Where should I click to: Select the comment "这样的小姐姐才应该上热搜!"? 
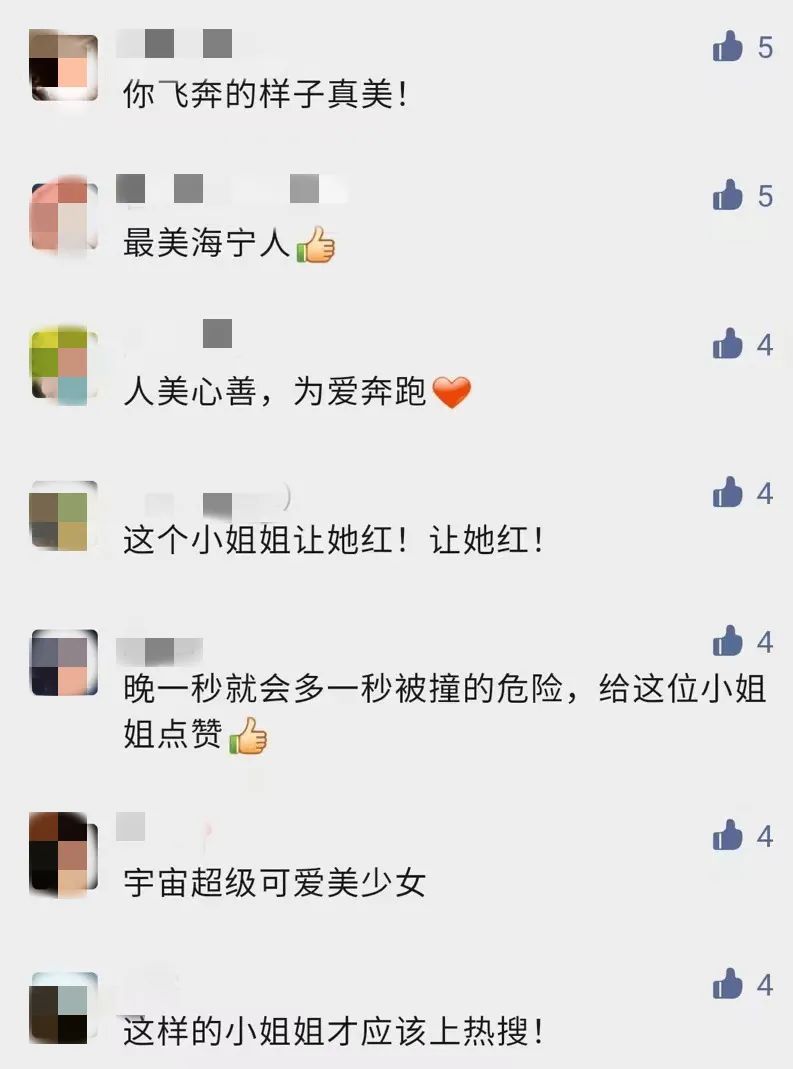[333, 1032]
